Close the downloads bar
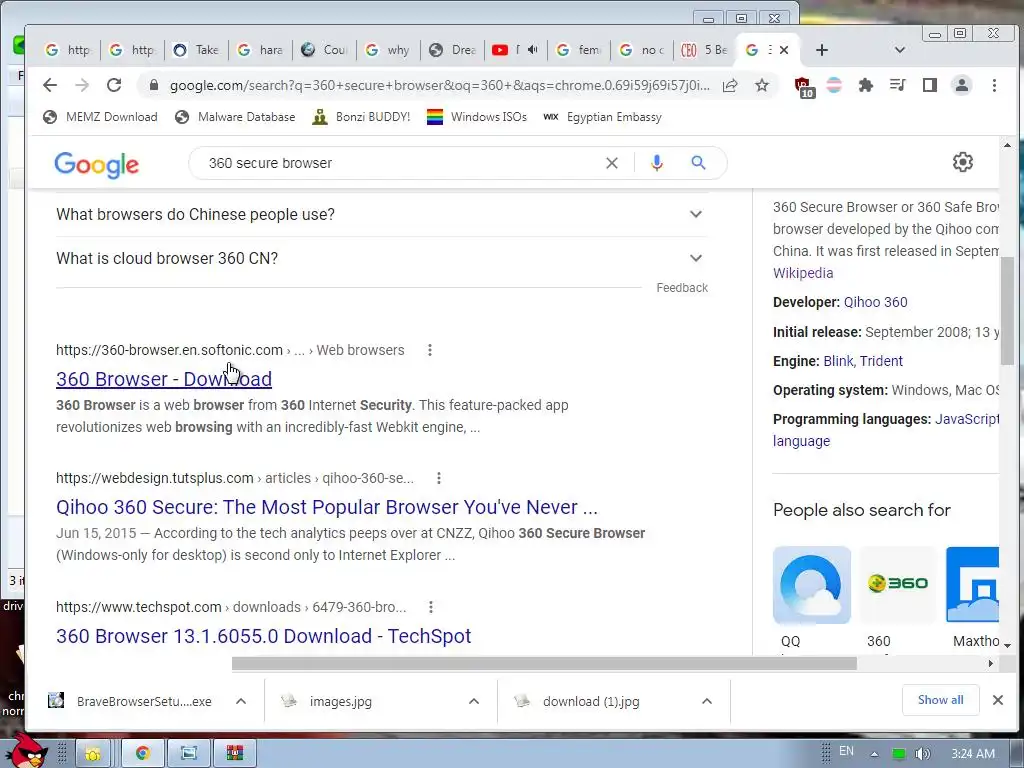Viewport: 1024px width, 768px height. [998, 700]
